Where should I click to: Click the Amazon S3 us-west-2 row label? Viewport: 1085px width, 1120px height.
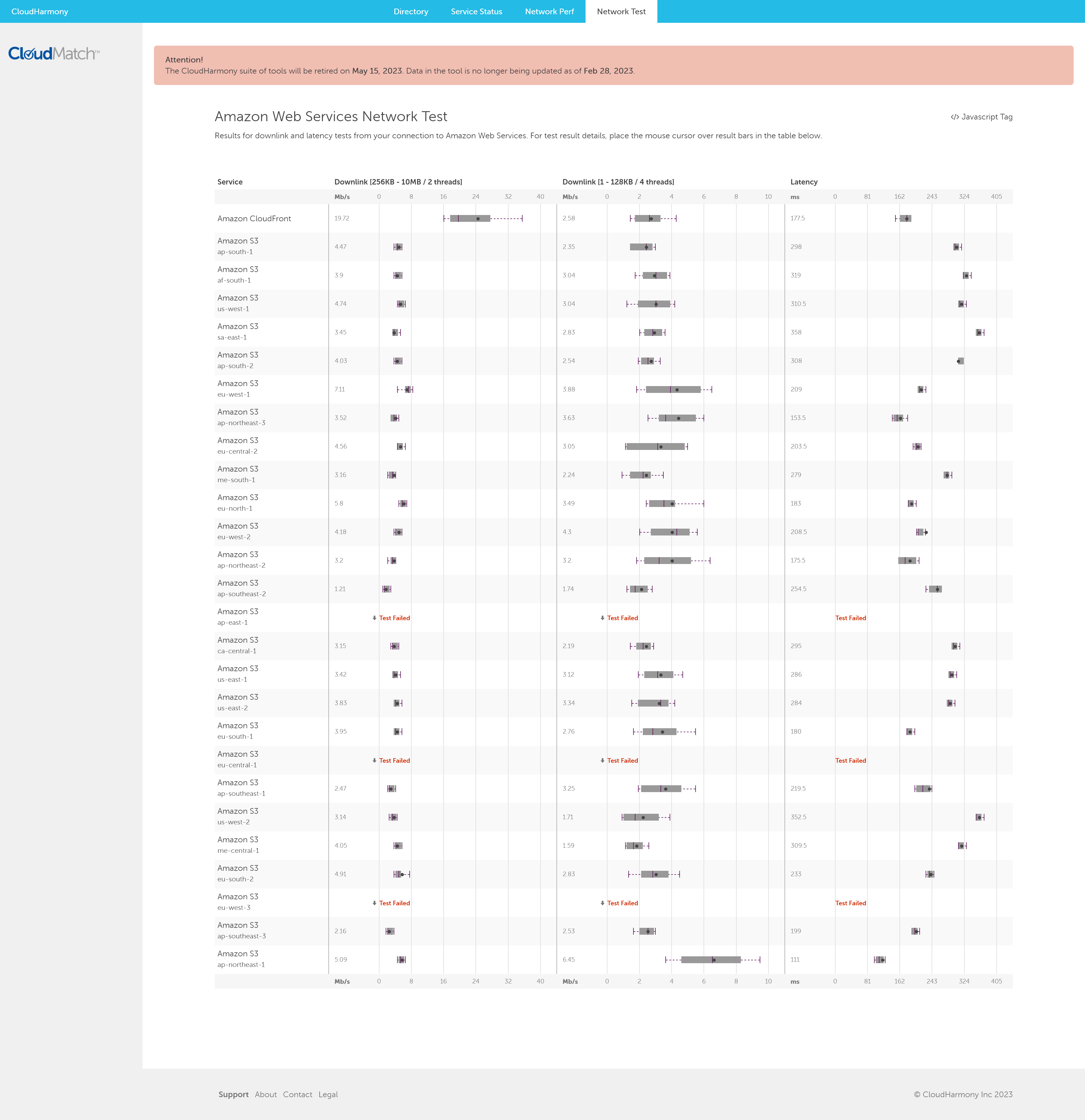click(238, 817)
